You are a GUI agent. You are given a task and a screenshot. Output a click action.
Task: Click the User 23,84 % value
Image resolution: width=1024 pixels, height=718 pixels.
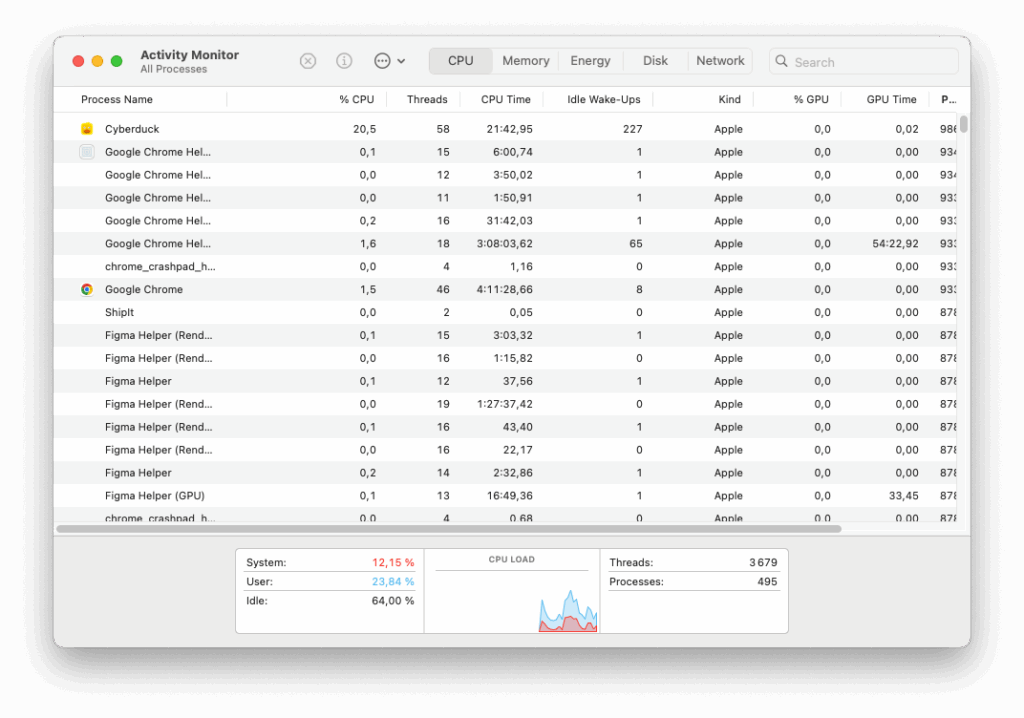[x=393, y=581]
